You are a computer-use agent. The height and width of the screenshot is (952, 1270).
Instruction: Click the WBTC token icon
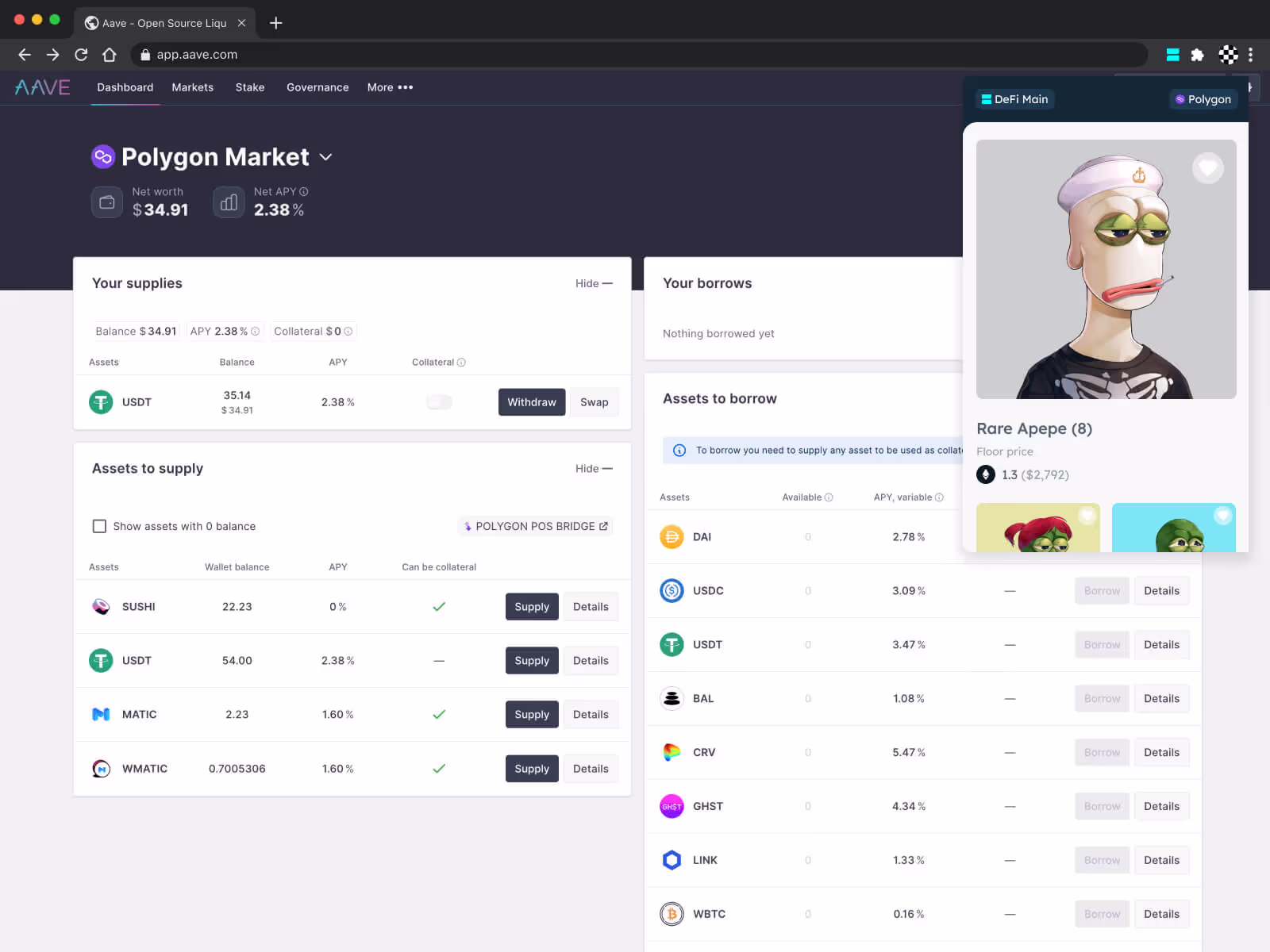click(672, 915)
